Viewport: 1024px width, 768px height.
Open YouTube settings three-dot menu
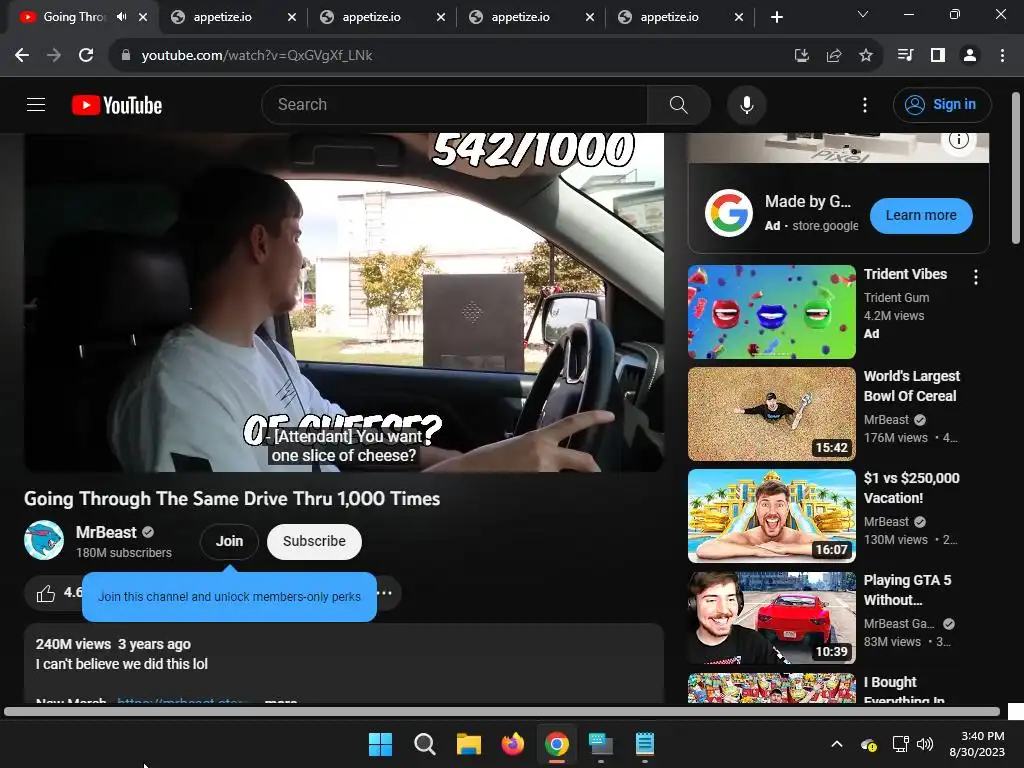point(865,104)
